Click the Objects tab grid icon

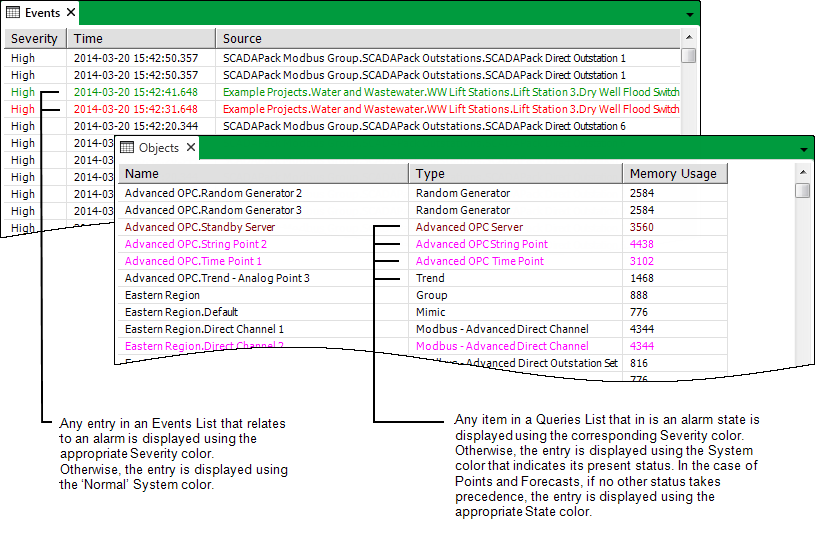point(127,148)
